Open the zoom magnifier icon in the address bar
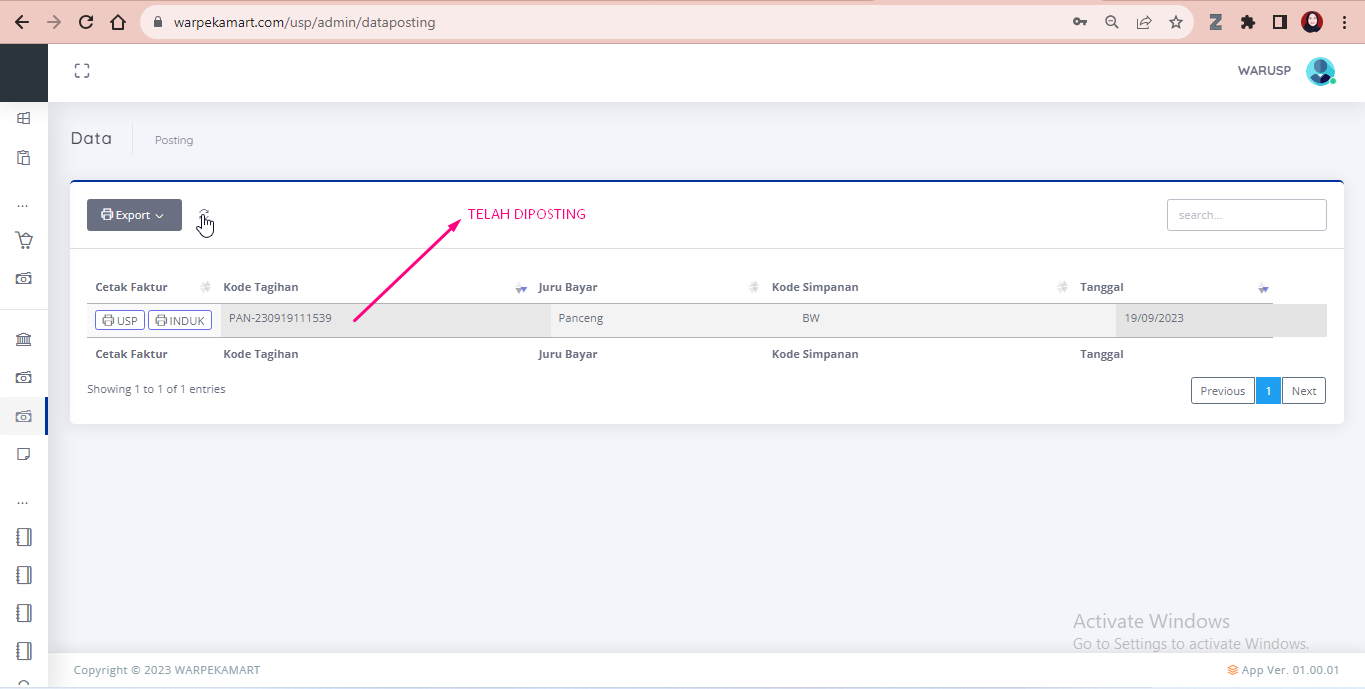 [1111, 22]
